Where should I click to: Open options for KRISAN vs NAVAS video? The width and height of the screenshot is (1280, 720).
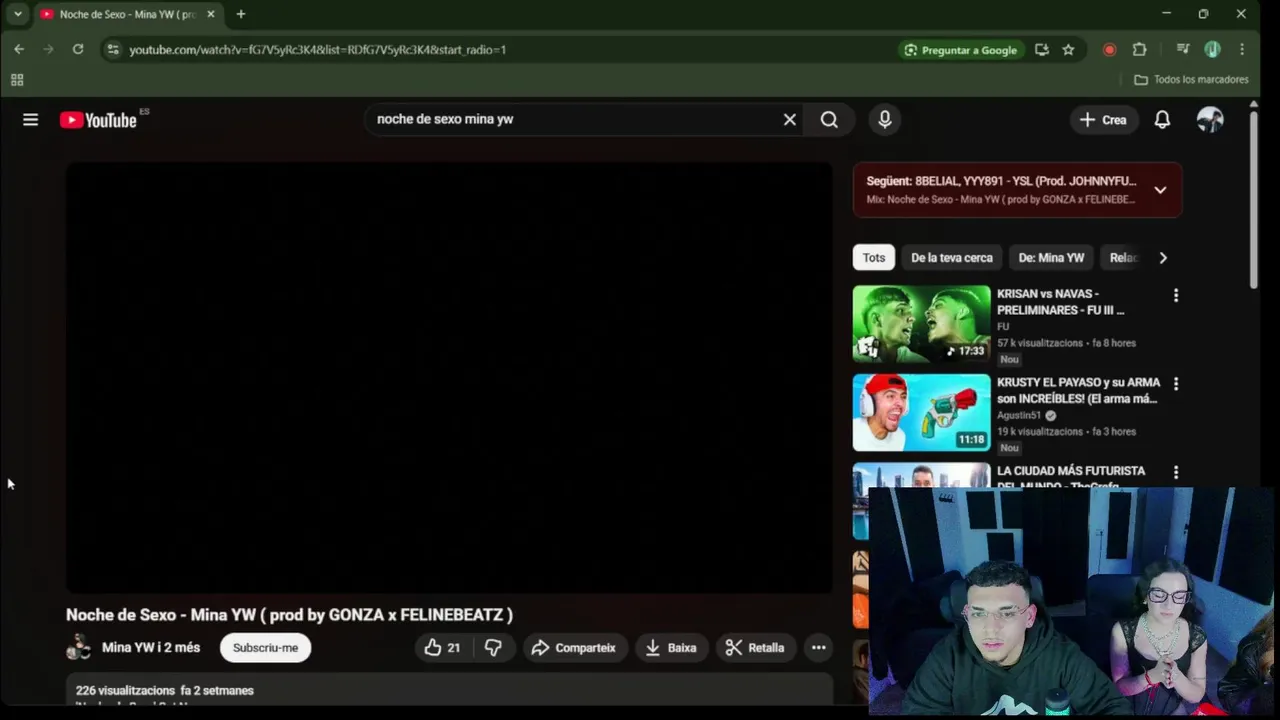pos(1176,296)
